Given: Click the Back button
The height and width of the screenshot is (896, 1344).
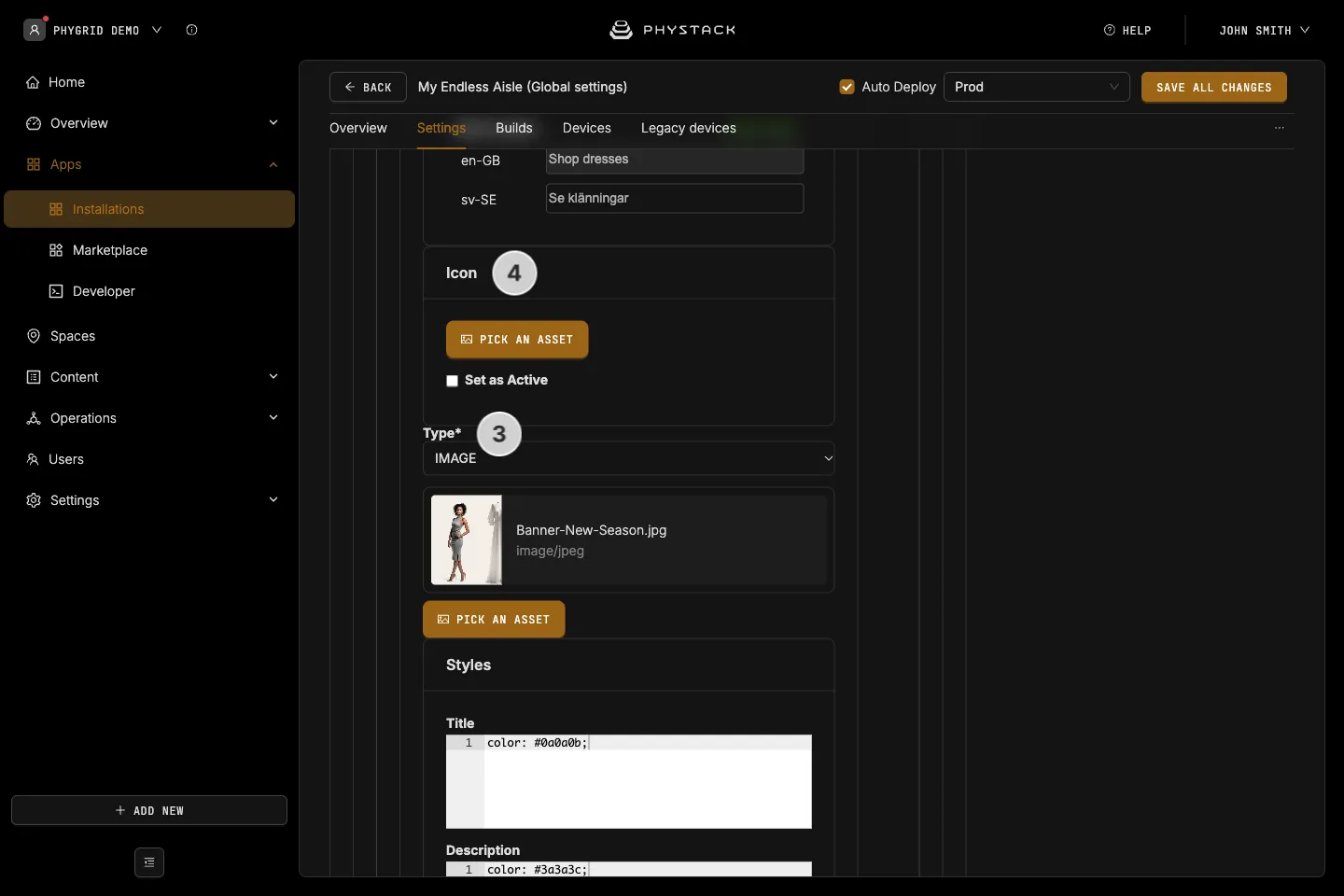Looking at the screenshot, I should [368, 87].
